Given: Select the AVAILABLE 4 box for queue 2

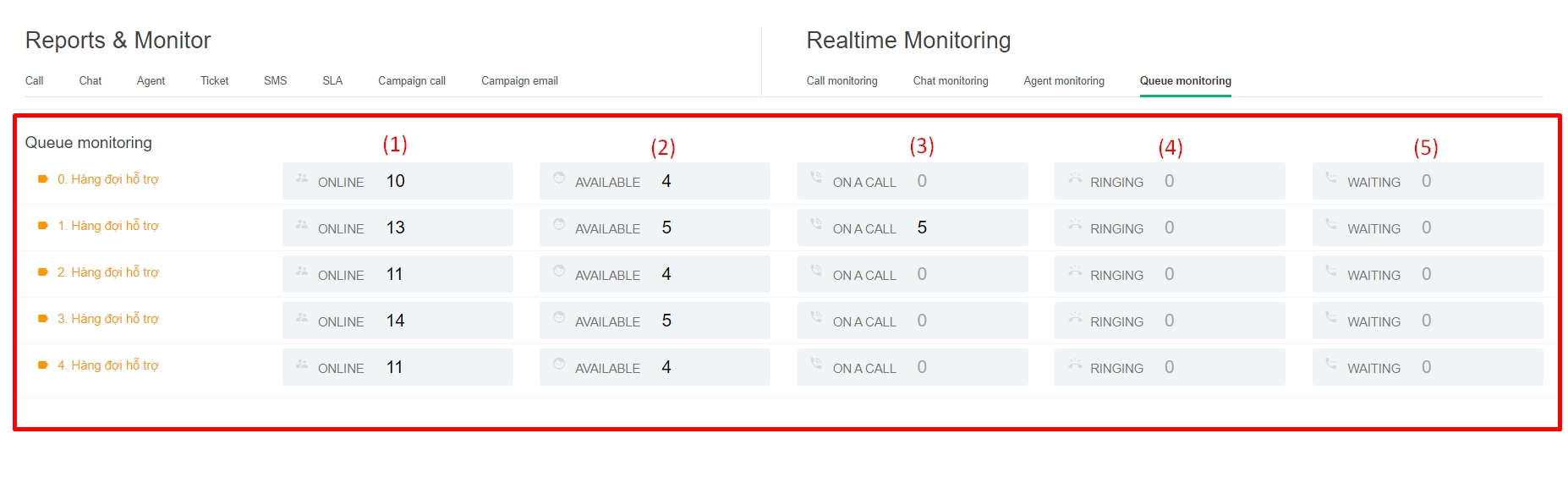Looking at the screenshot, I should [x=654, y=274].
